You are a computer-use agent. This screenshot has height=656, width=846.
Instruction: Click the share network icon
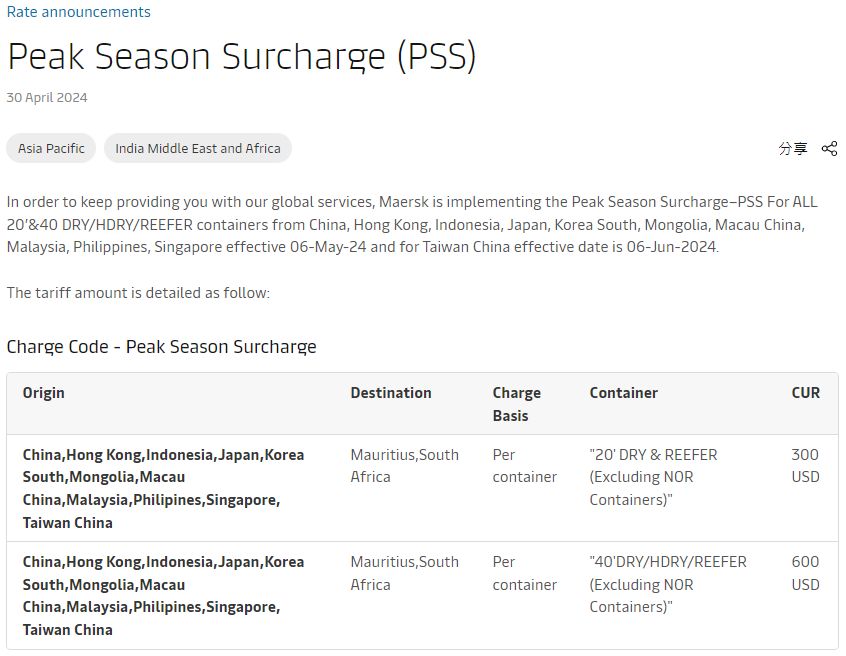tap(829, 148)
